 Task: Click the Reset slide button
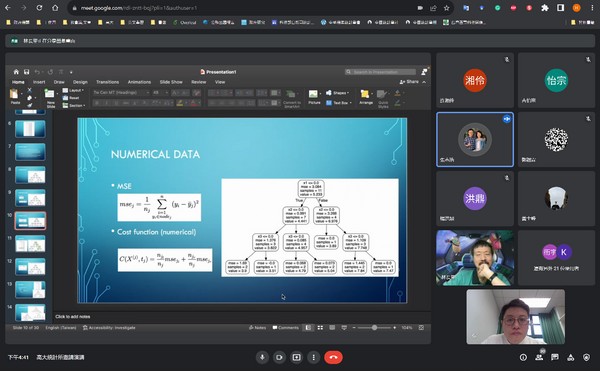click(x=71, y=98)
